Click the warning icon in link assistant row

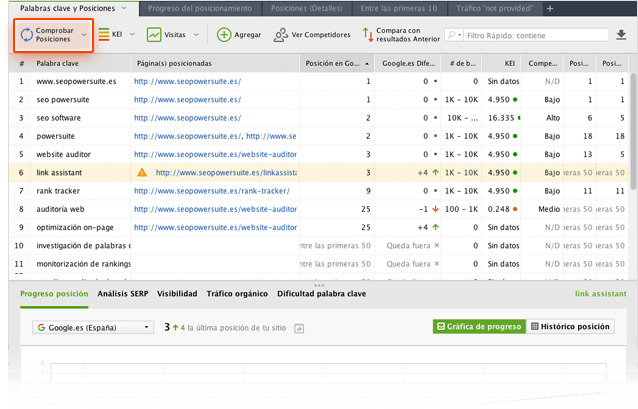[x=142, y=172]
